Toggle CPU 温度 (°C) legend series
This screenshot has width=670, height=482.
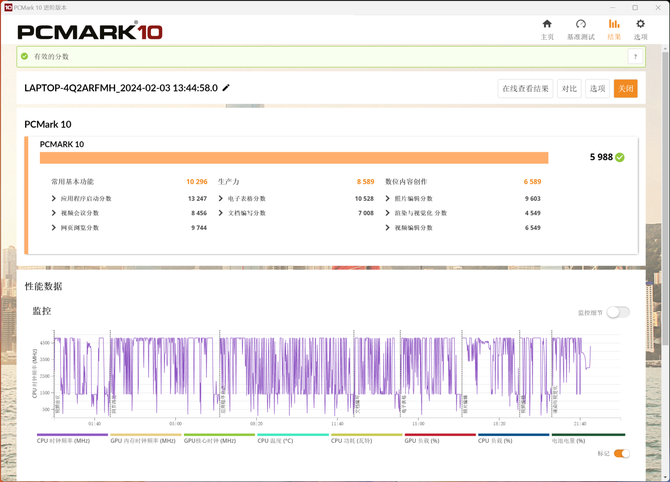click(293, 438)
